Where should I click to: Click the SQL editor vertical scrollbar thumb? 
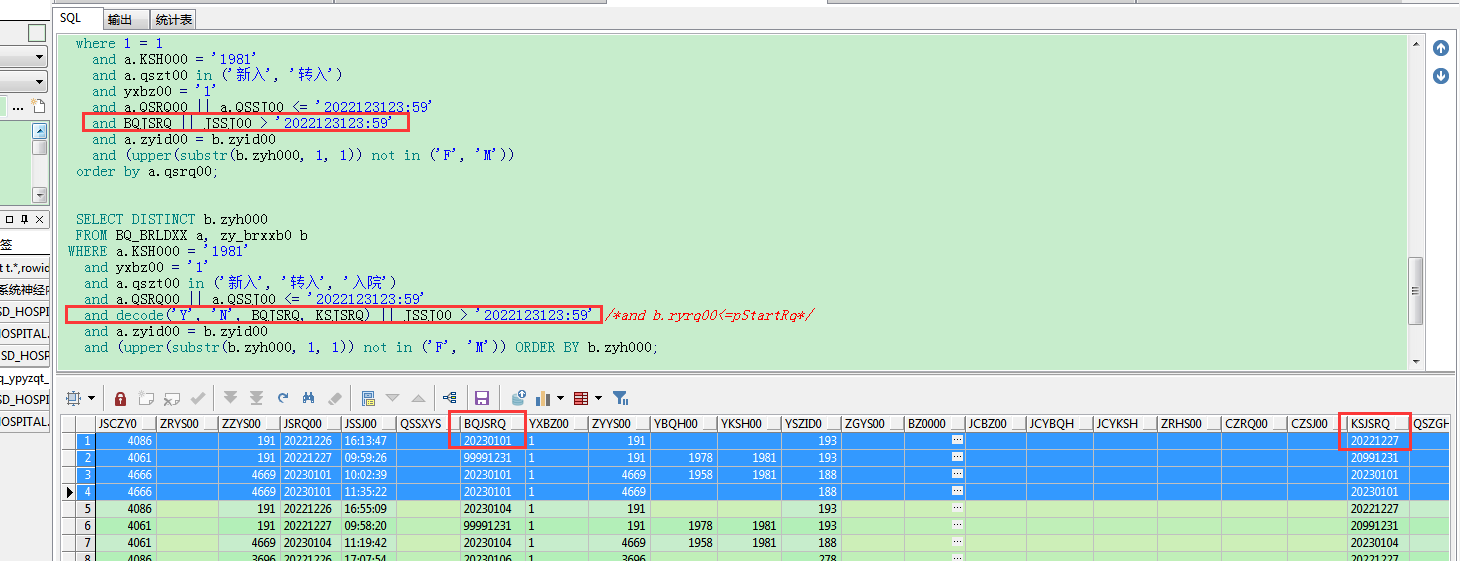1415,290
